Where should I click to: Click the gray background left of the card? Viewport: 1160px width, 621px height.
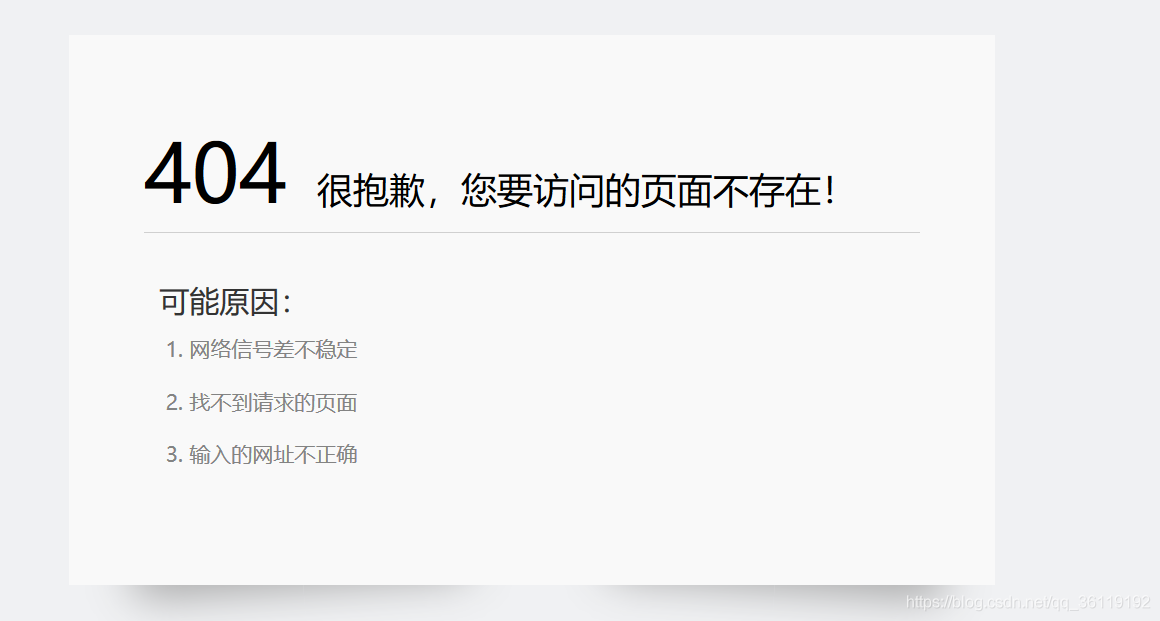(34, 311)
